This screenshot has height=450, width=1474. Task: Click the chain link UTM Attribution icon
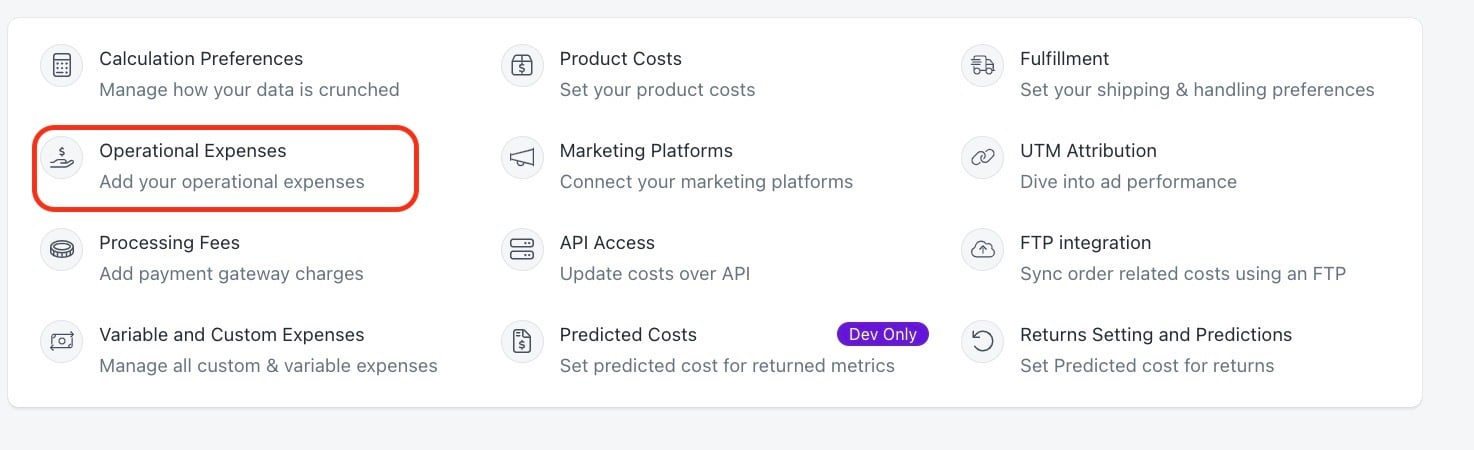(x=983, y=158)
